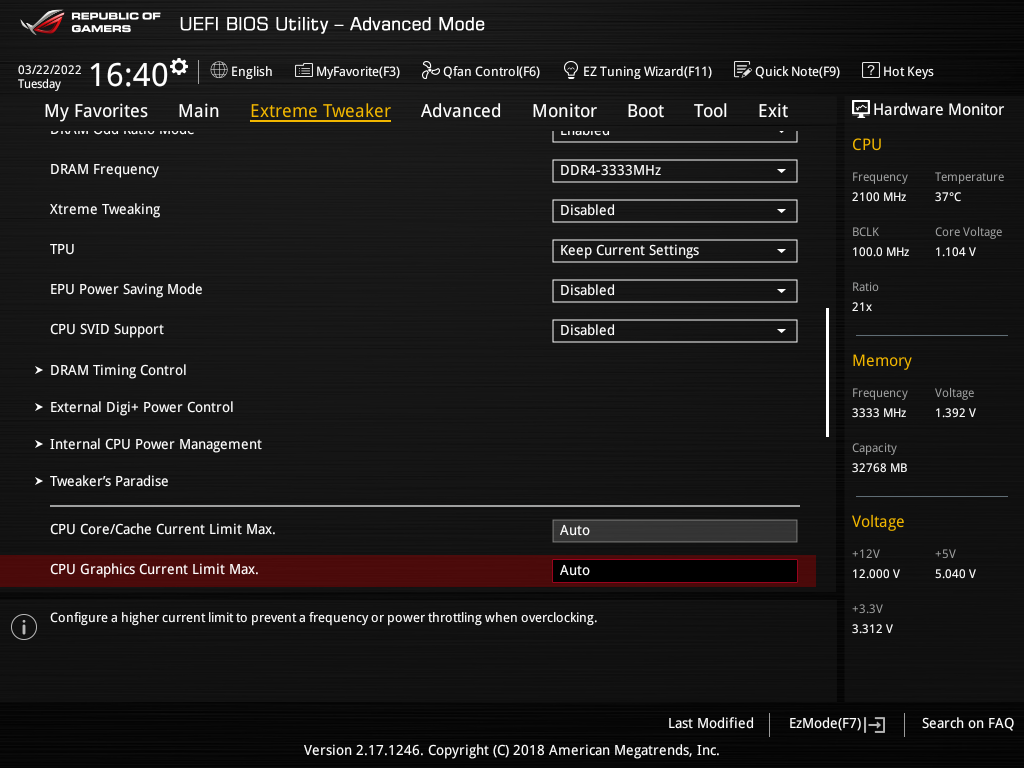Click the globe language icon
Screen dimensions: 1024x768
point(219,70)
